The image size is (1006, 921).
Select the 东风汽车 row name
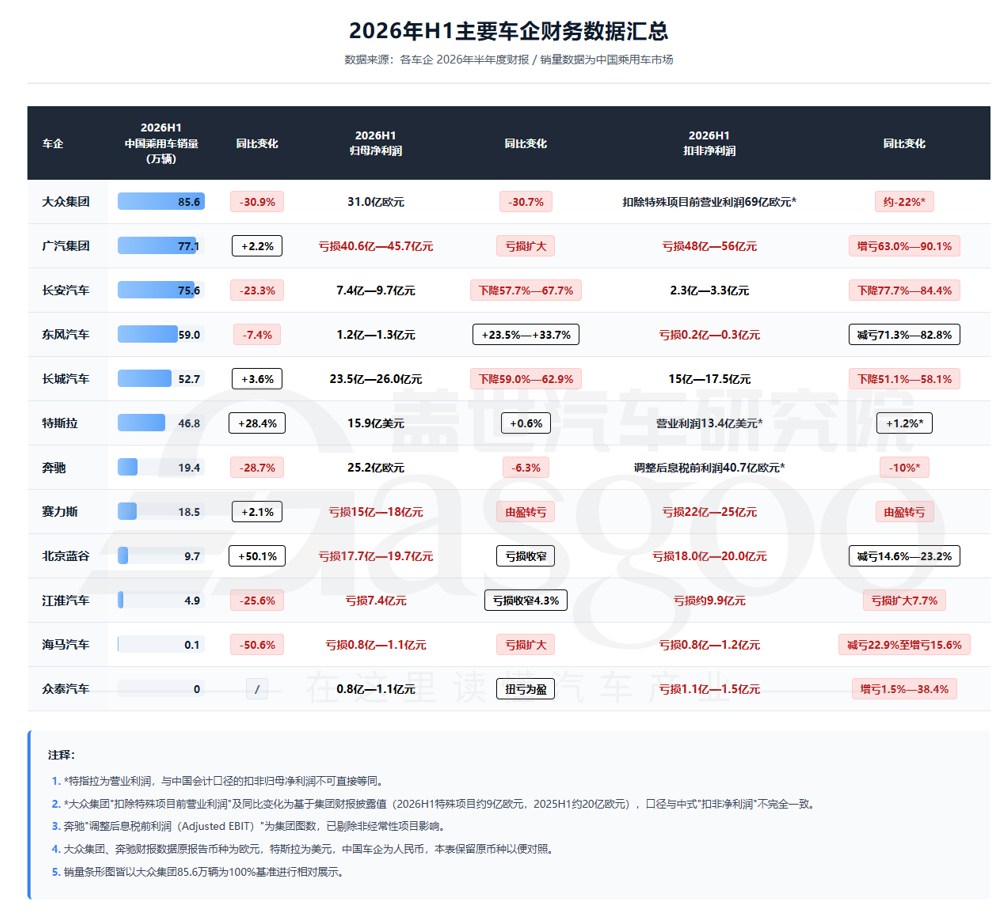point(65,334)
